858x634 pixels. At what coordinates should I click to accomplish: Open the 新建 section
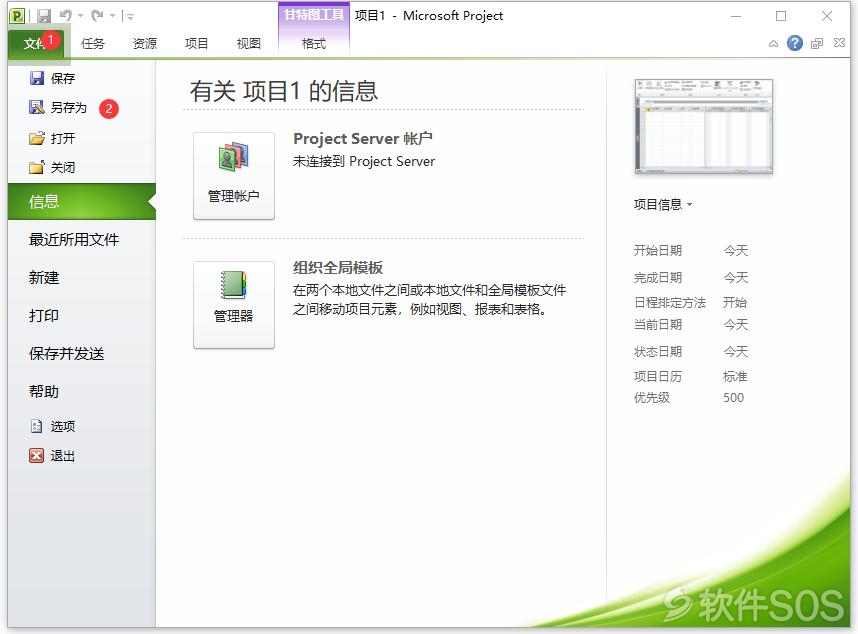tap(44, 277)
